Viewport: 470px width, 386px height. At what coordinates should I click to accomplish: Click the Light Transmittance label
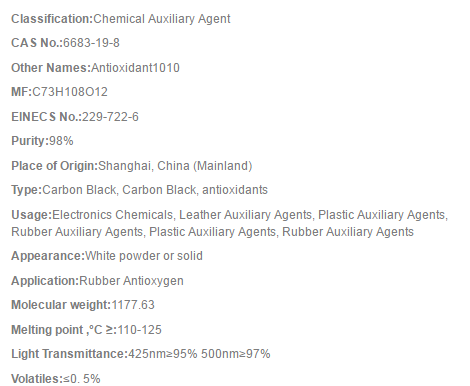[x=70, y=354]
